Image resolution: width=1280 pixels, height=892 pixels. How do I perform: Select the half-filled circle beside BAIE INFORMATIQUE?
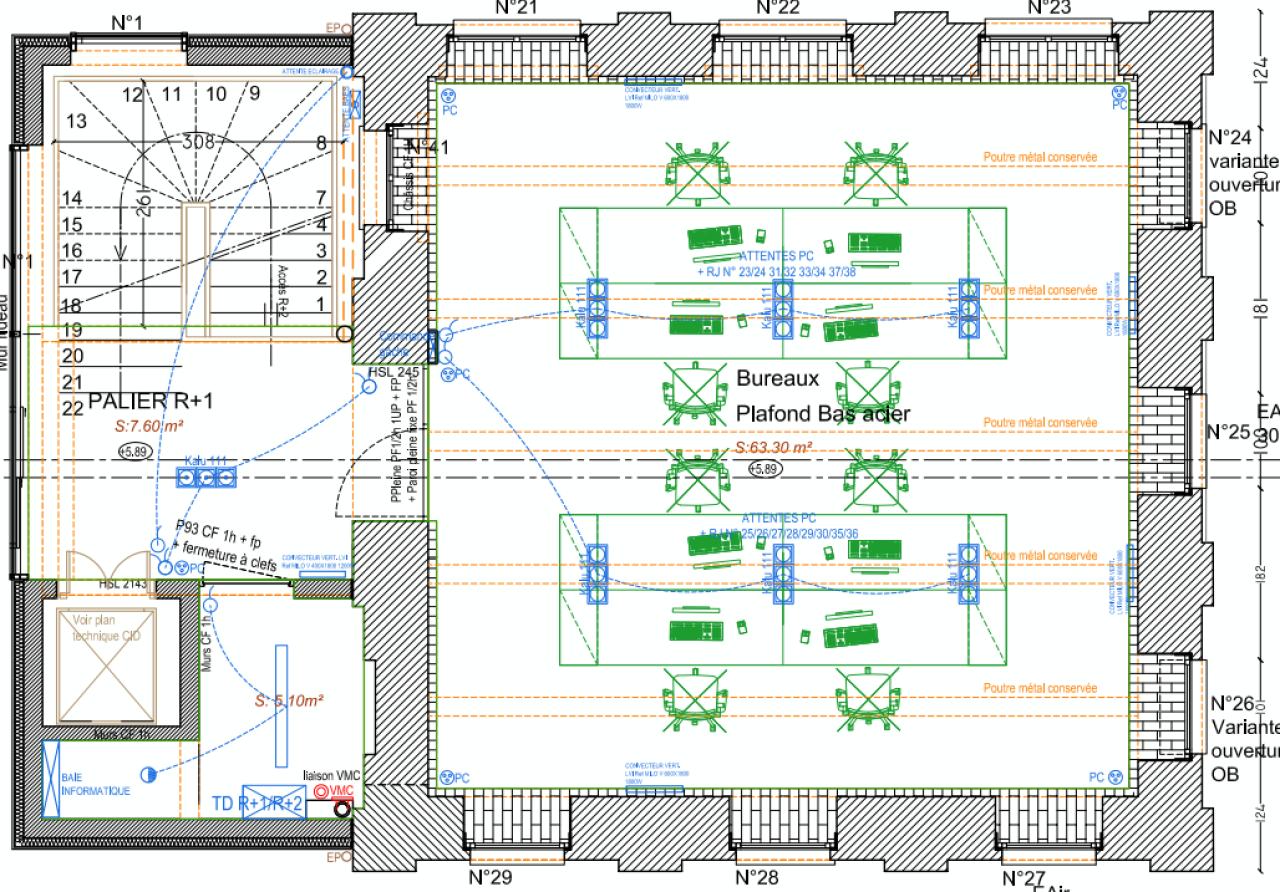tap(148, 774)
